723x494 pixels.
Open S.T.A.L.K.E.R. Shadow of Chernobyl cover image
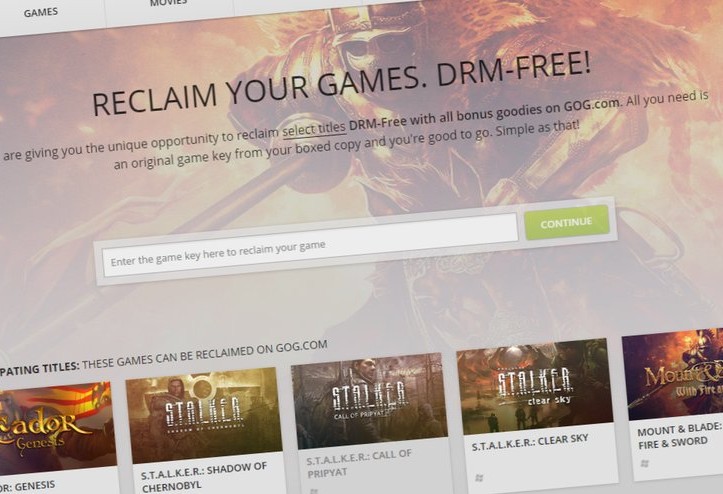point(204,415)
